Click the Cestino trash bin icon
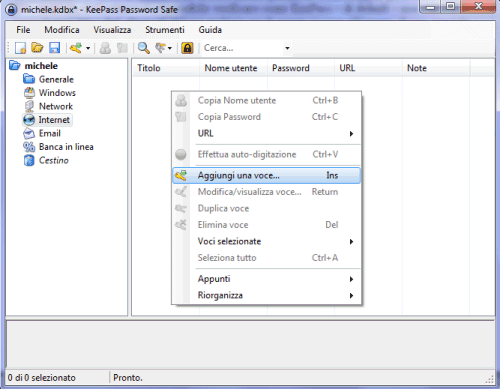The image size is (500, 389). pos(29,160)
